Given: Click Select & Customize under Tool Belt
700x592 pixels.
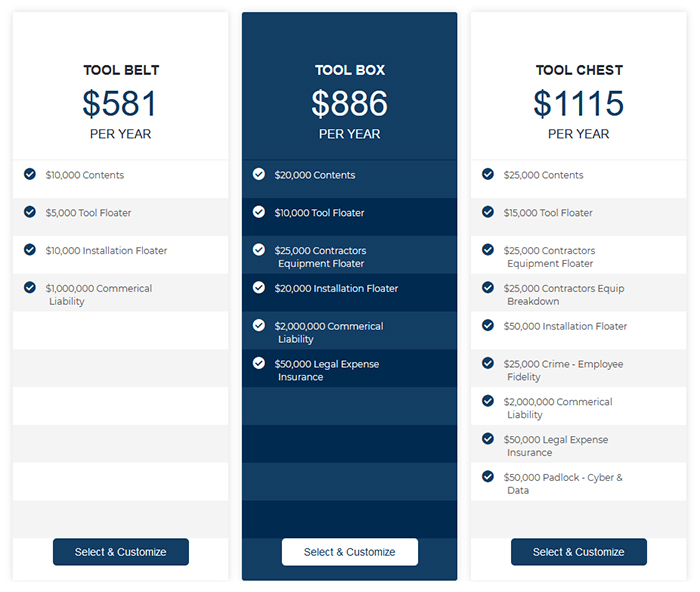Looking at the screenshot, I should [x=120, y=552].
